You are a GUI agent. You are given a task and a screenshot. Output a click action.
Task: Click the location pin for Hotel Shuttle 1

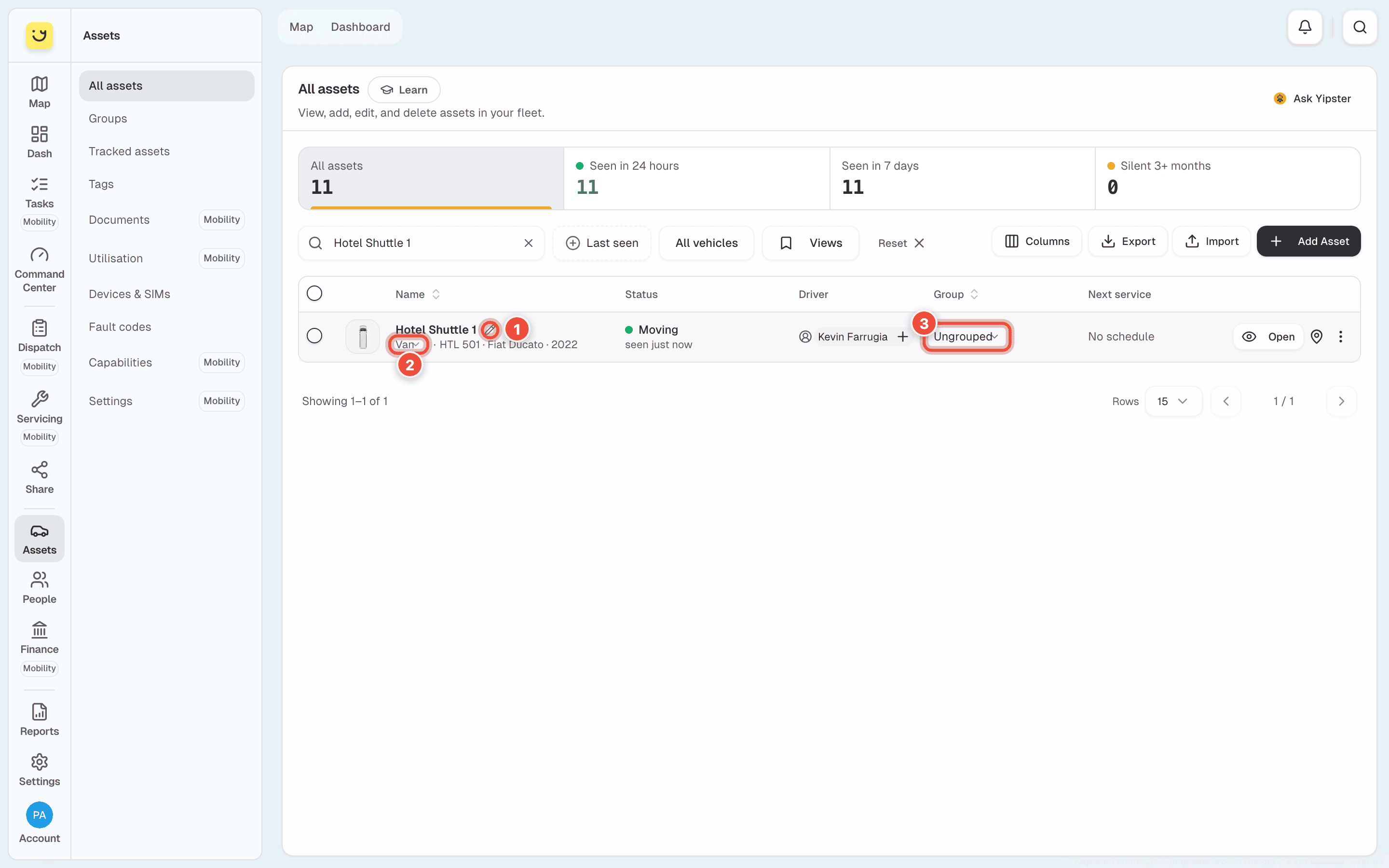(x=1317, y=337)
